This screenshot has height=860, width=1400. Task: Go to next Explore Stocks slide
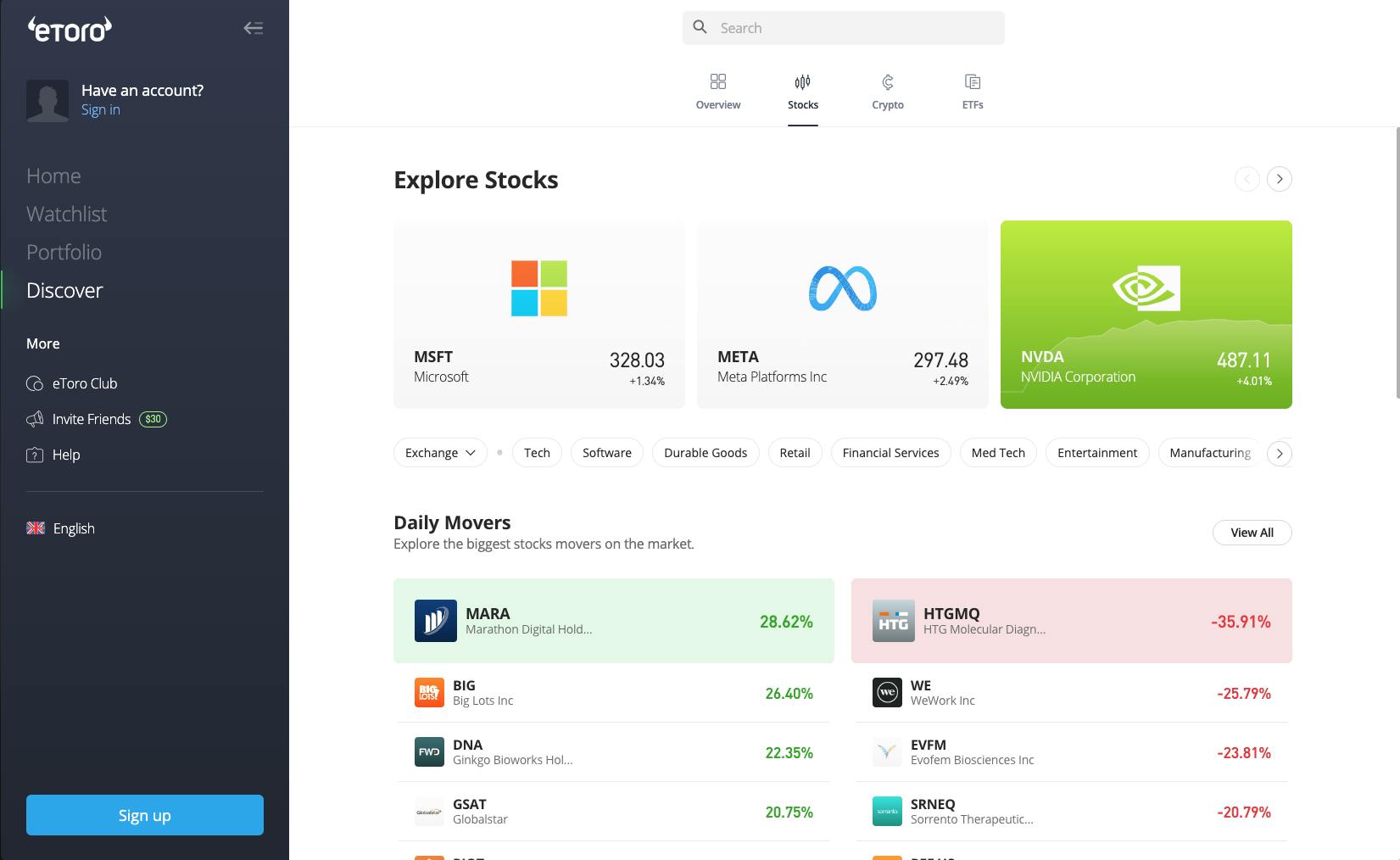[x=1280, y=179]
